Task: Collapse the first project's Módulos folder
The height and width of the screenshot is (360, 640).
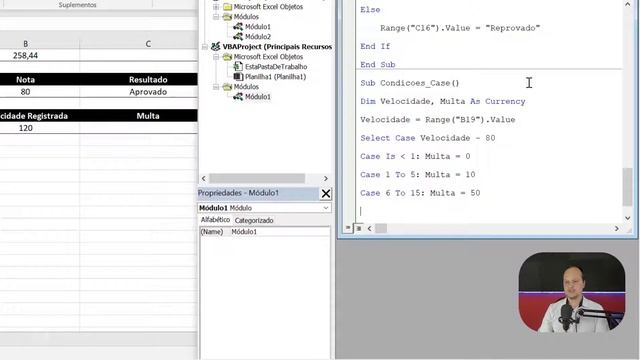Action: click(x=216, y=17)
